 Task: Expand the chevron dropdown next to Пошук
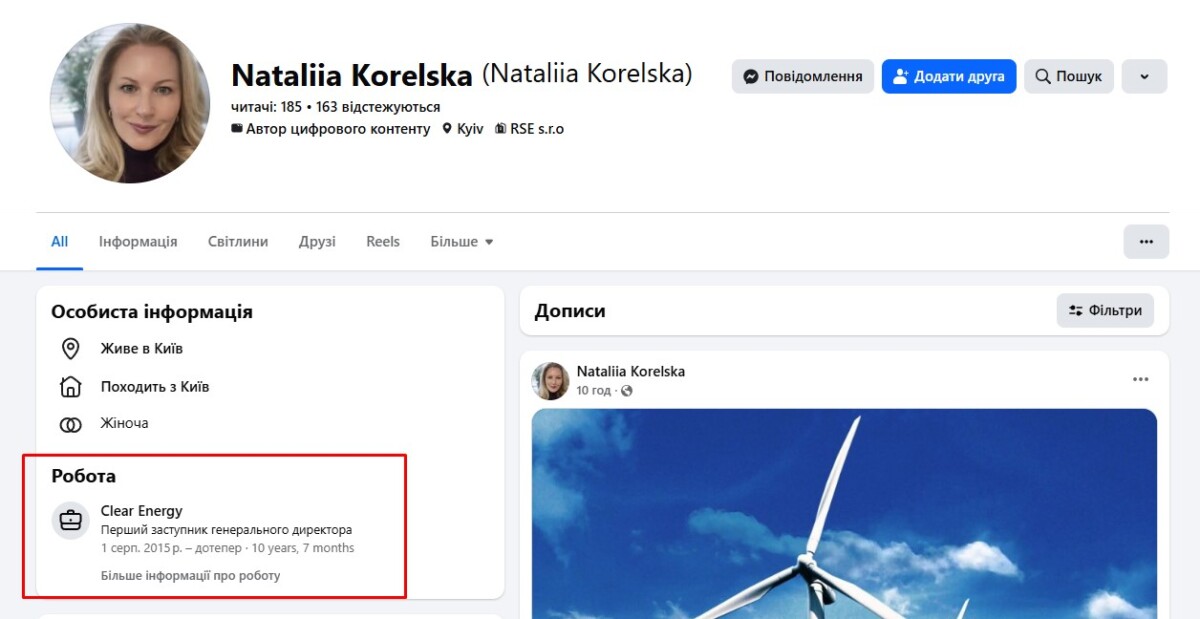click(x=1144, y=77)
